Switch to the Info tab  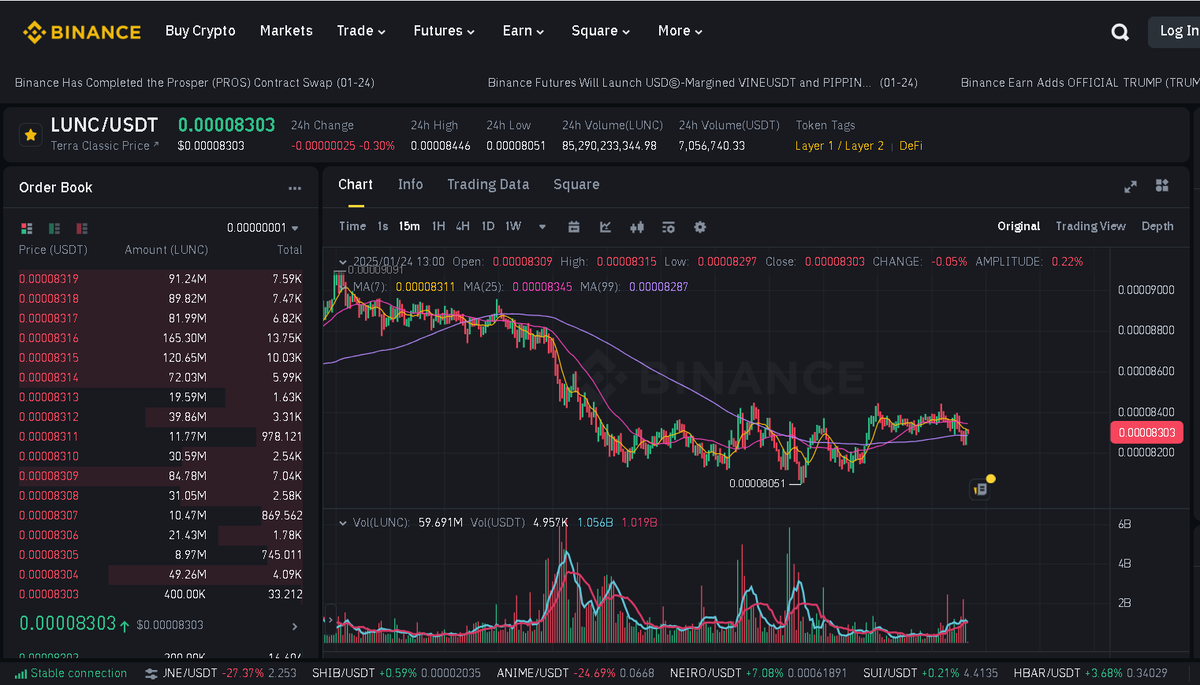coord(410,184)
